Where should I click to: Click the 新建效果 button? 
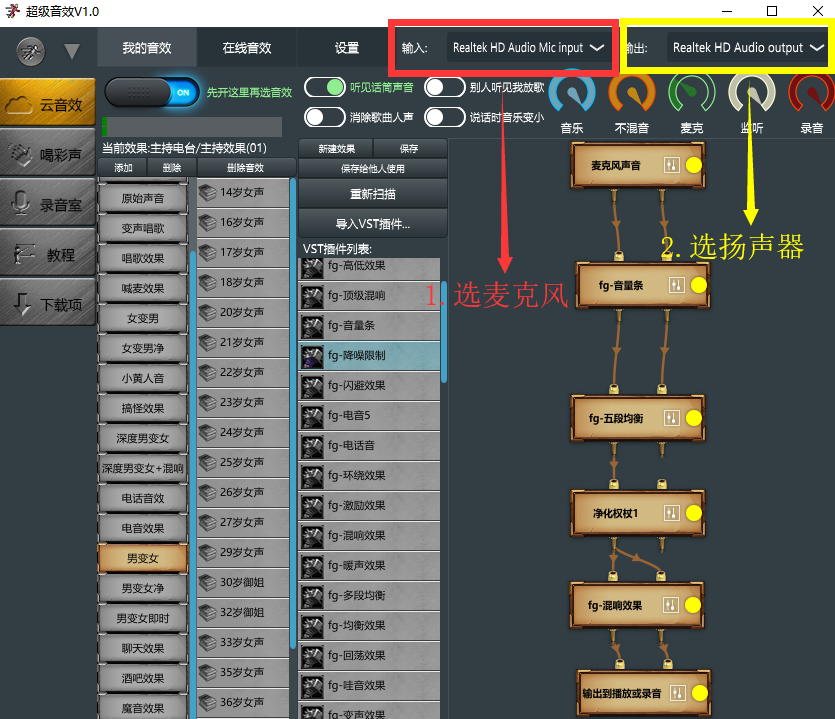click(x=337, y=149)
